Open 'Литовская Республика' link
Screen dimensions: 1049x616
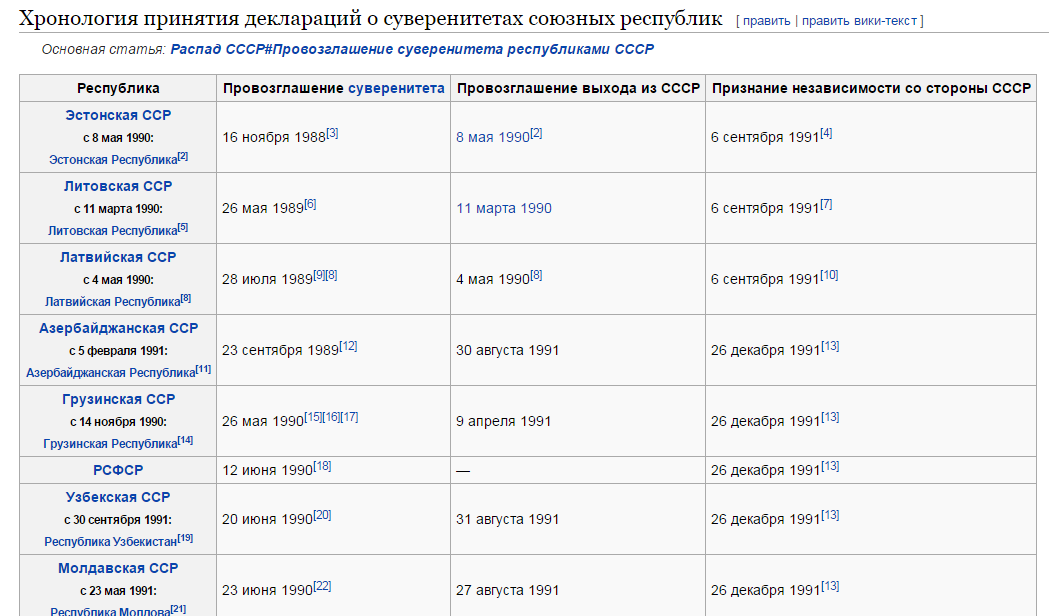click(x=112, y=231)
